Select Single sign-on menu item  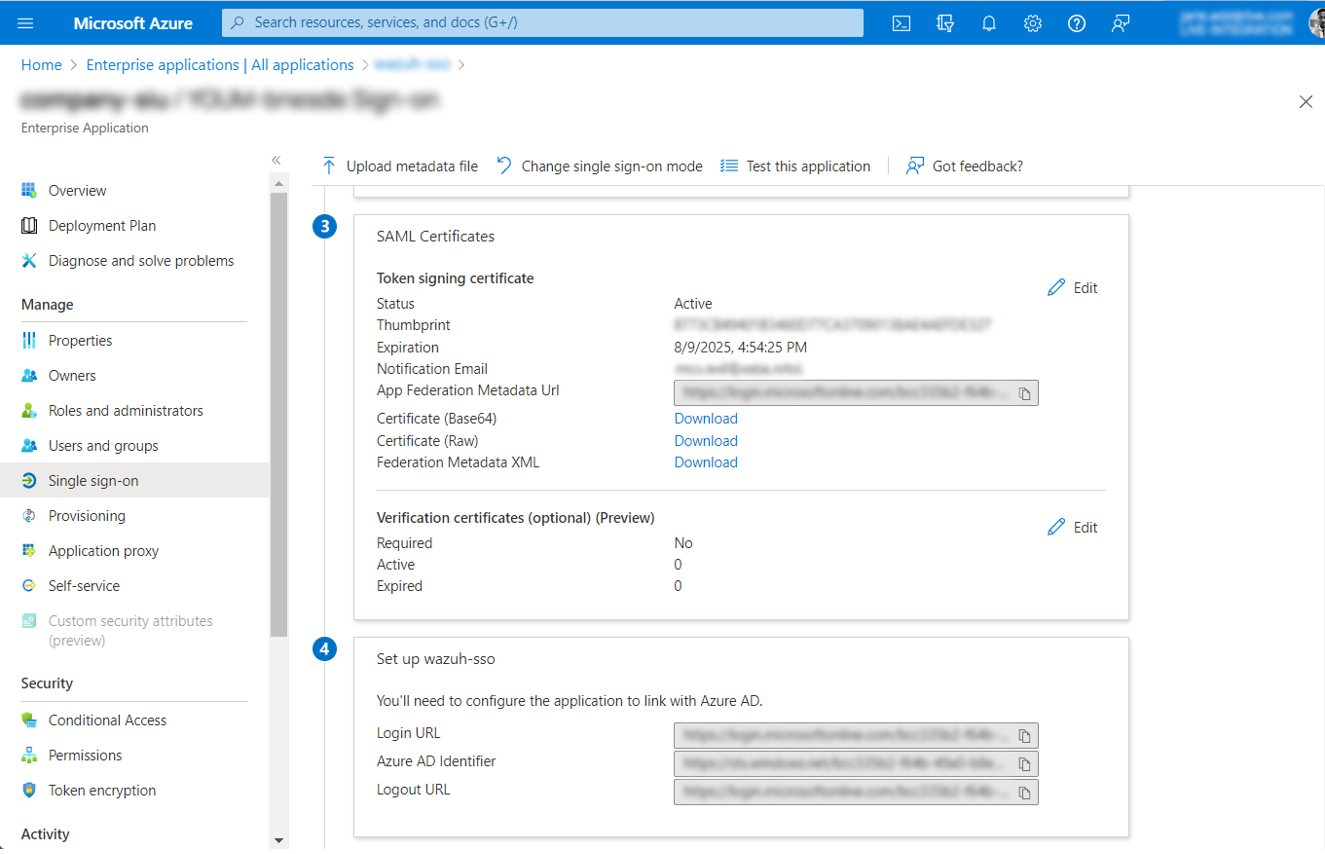(x=134, y=481)
